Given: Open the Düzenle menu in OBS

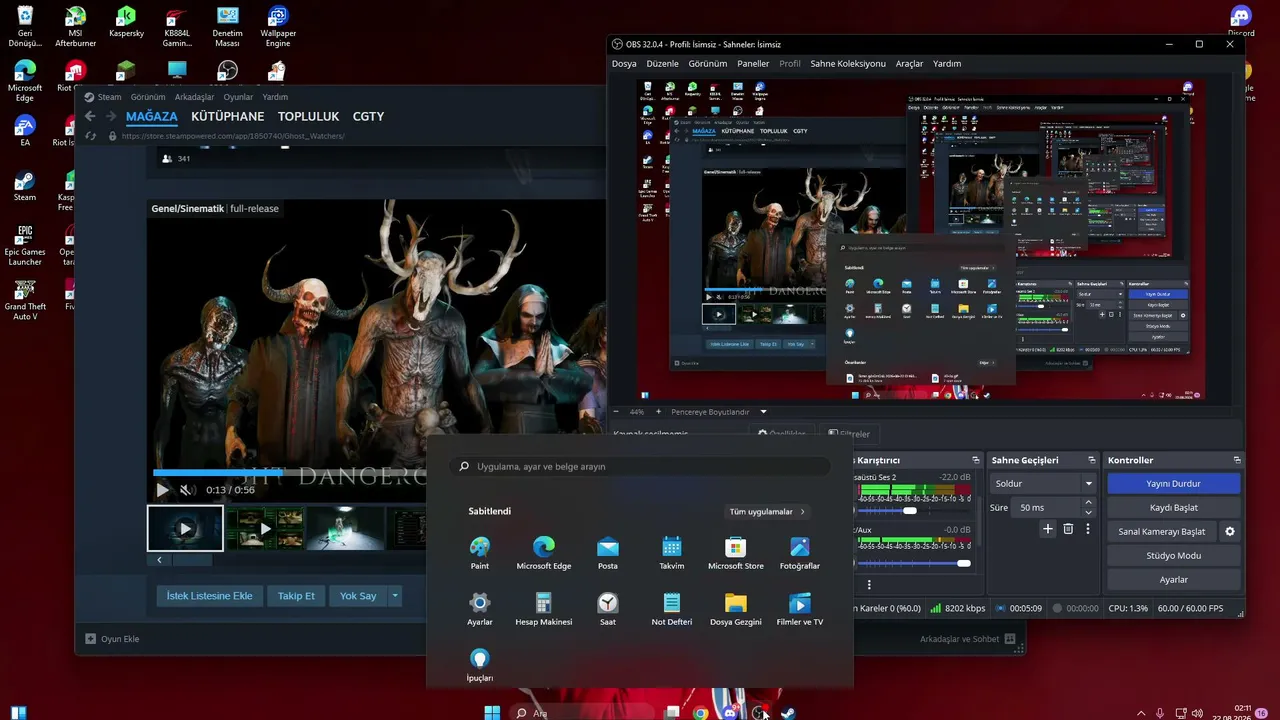Looking at the screenshot, I should [x=662, y=63].
